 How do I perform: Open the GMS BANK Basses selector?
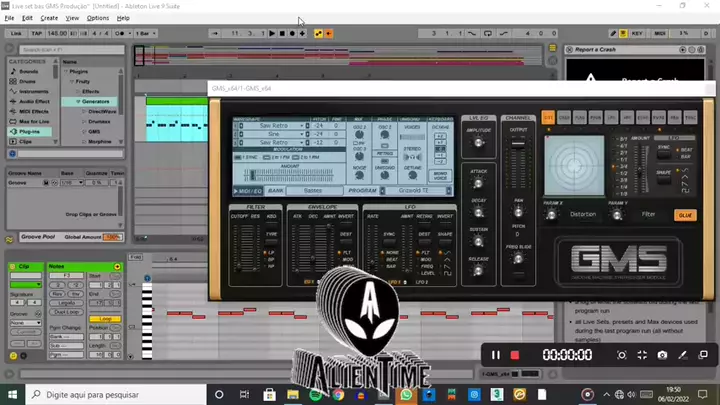pos(313,191)
